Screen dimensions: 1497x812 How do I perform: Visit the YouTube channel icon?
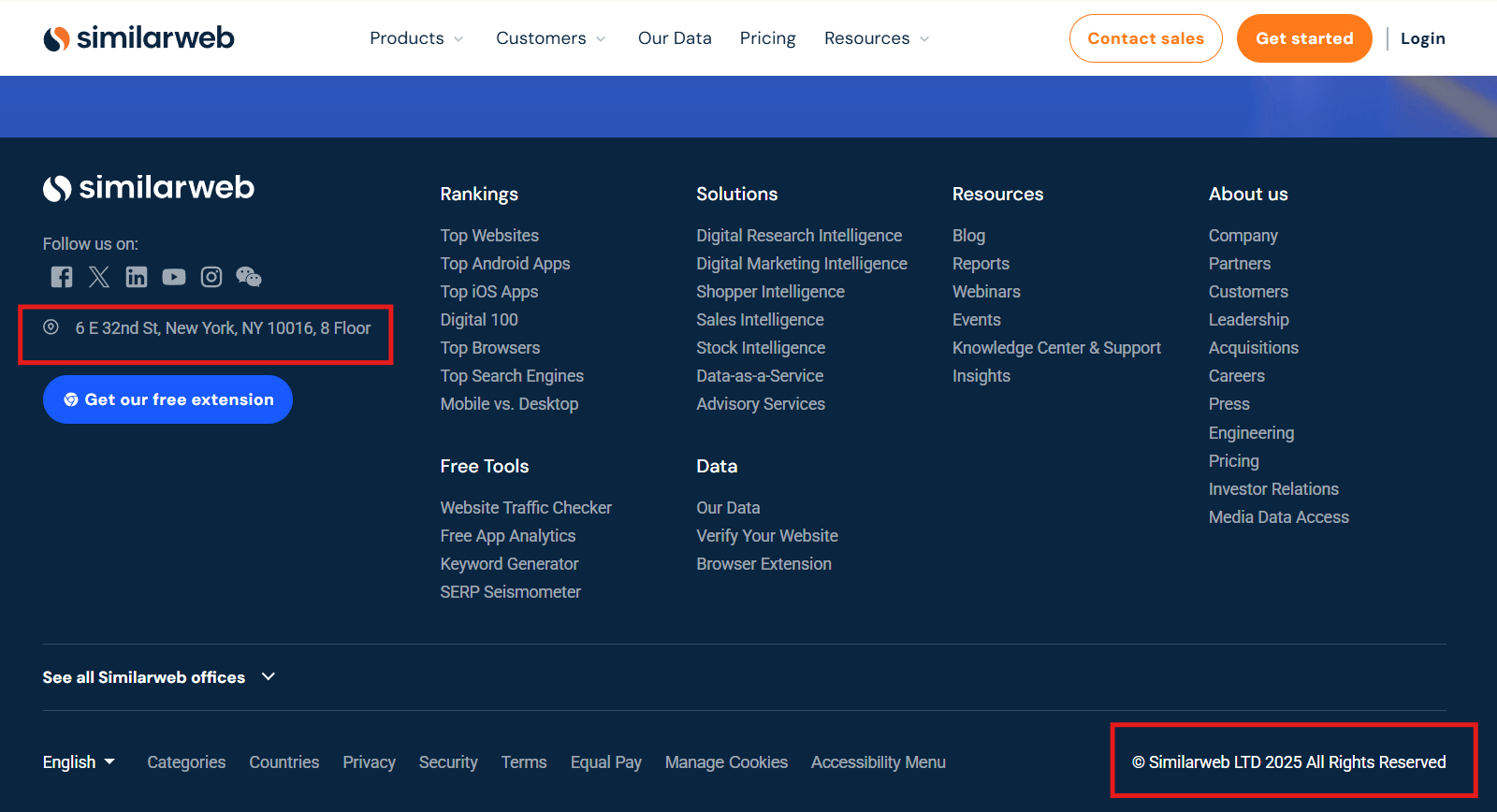pos(174,277)
